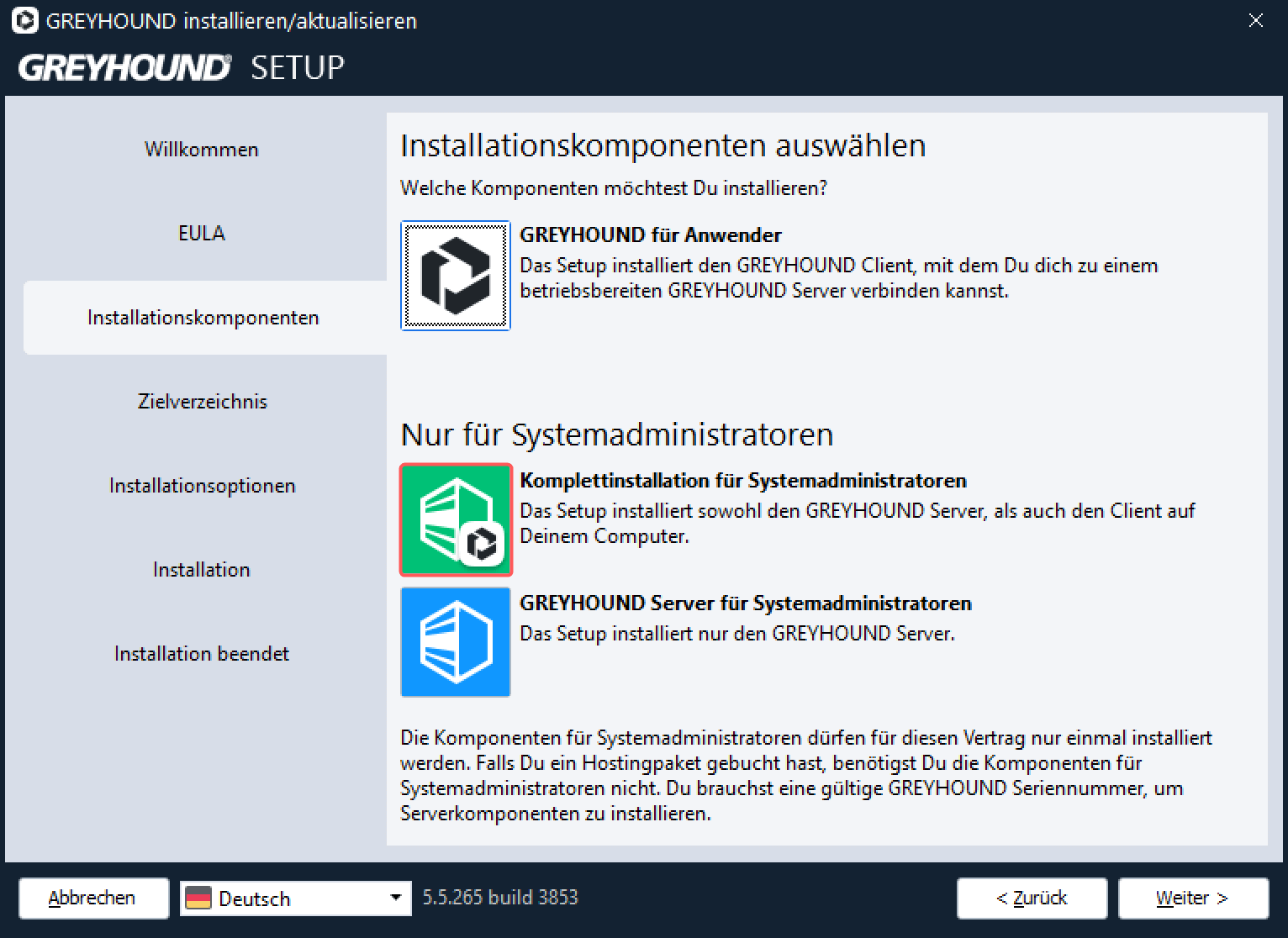The image size is (1288, 938).
Task: Go back with the Zurück button
Action: point(1032,898)
